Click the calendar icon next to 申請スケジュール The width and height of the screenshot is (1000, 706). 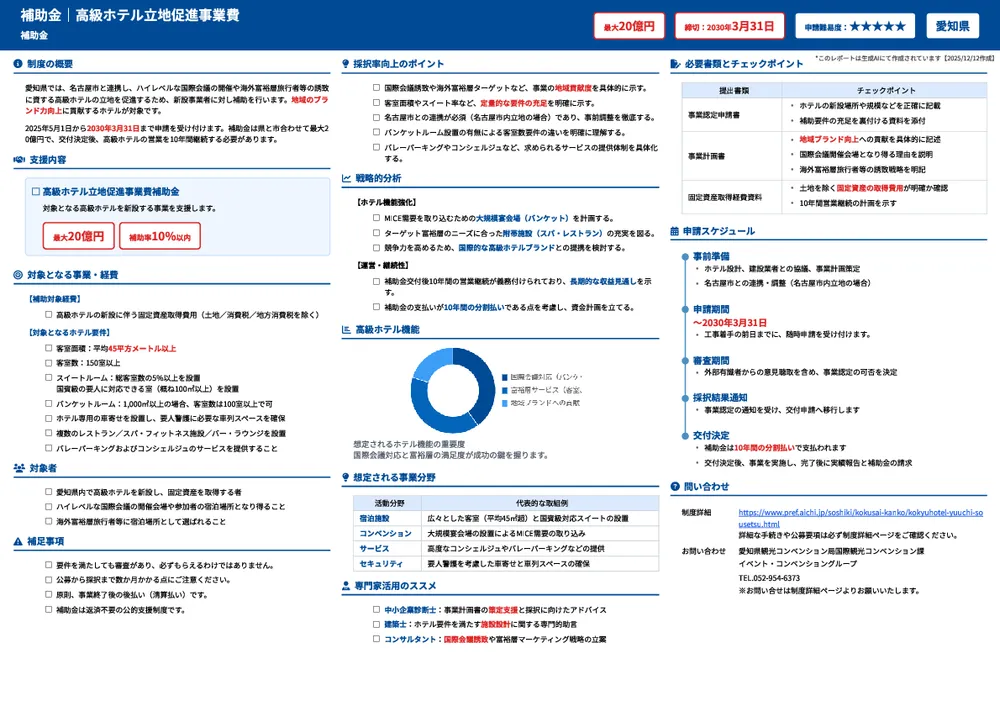click(x=675, y=231)
